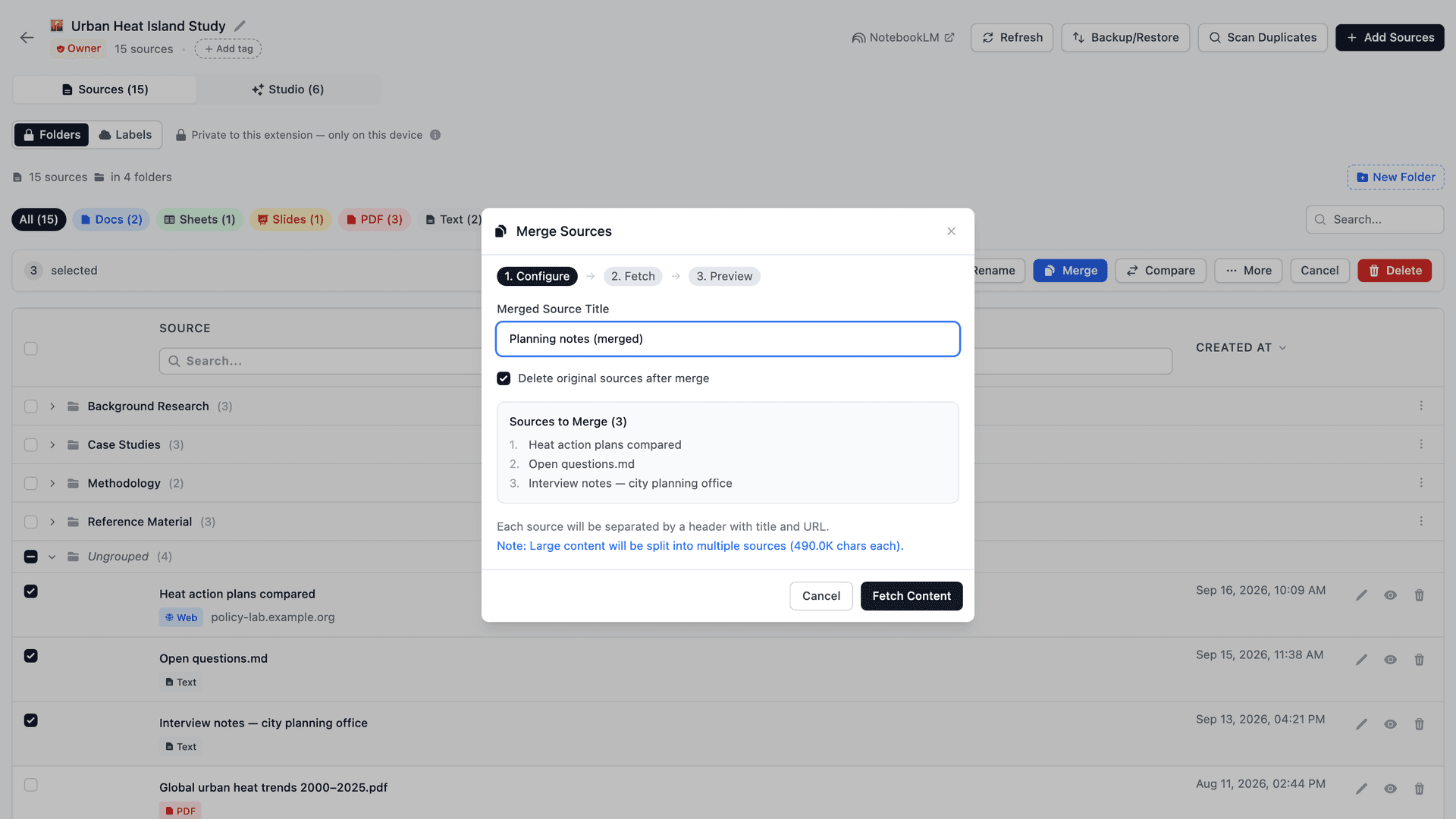Cancel the Merge Sources dialog
This screenshot has width=1456, height=819.
pos(821,596)
